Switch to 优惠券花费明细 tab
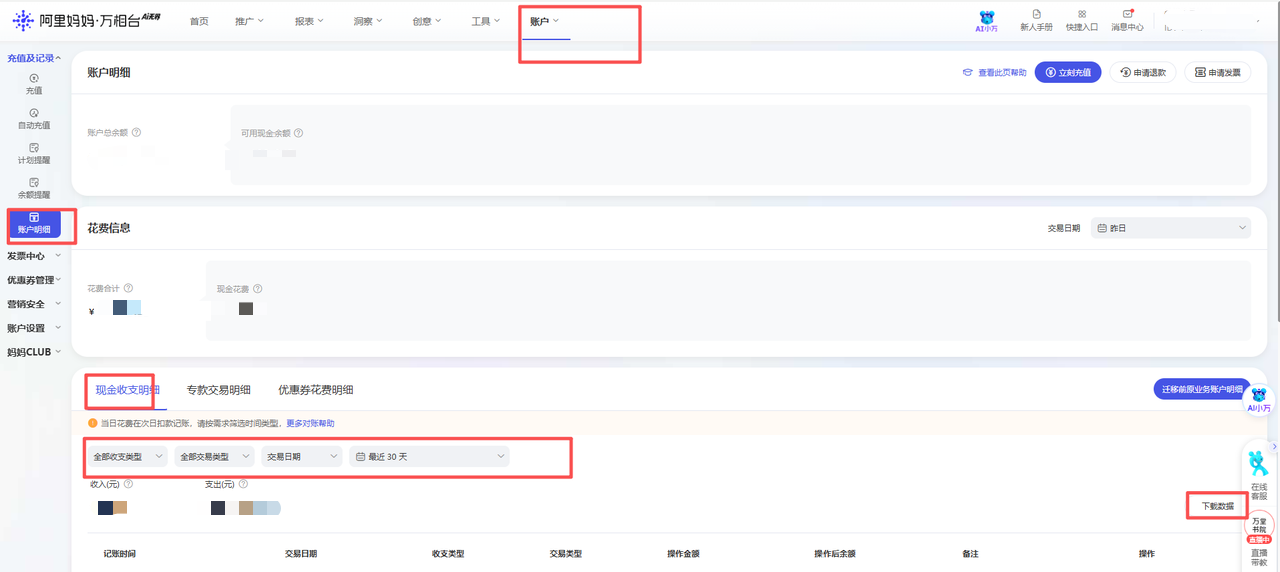This screenshot has width=1280, height=572. (x=316, y=390)
